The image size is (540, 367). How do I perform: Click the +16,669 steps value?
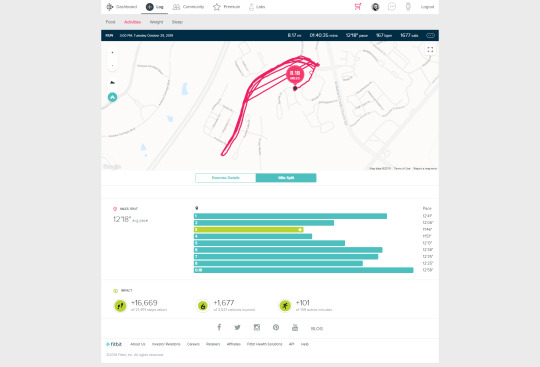[x=144, y=303]
